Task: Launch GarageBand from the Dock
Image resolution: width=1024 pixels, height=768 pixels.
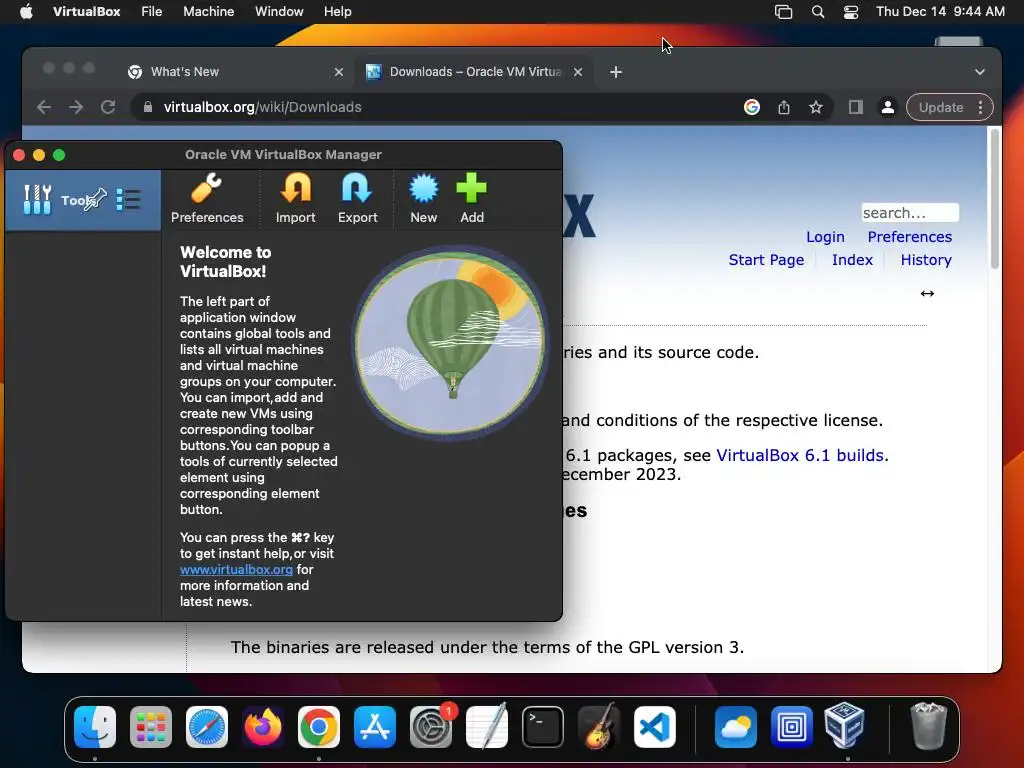Action: pyautogui.click(x=599, y=726)
